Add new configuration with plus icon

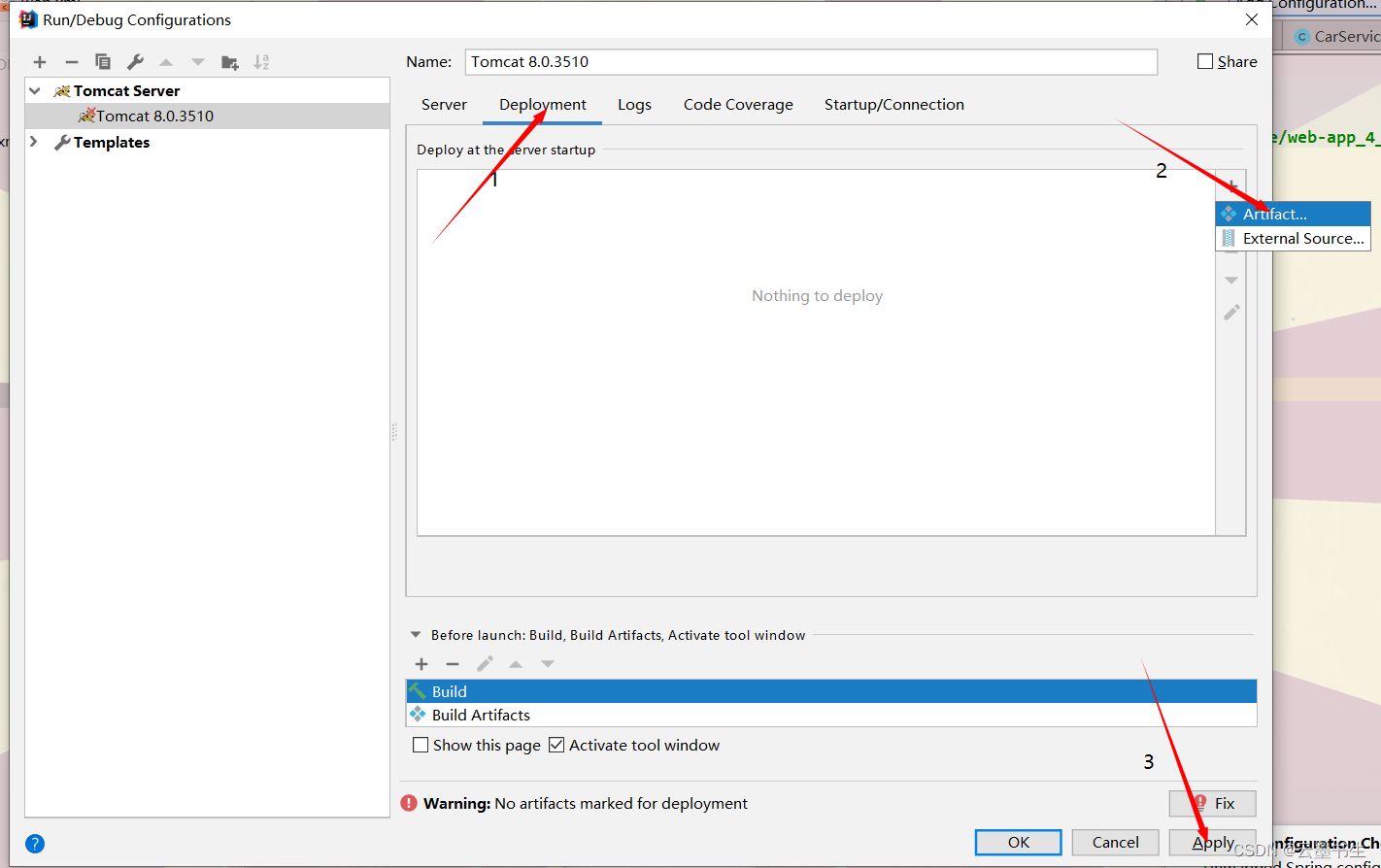click(40, 62)
